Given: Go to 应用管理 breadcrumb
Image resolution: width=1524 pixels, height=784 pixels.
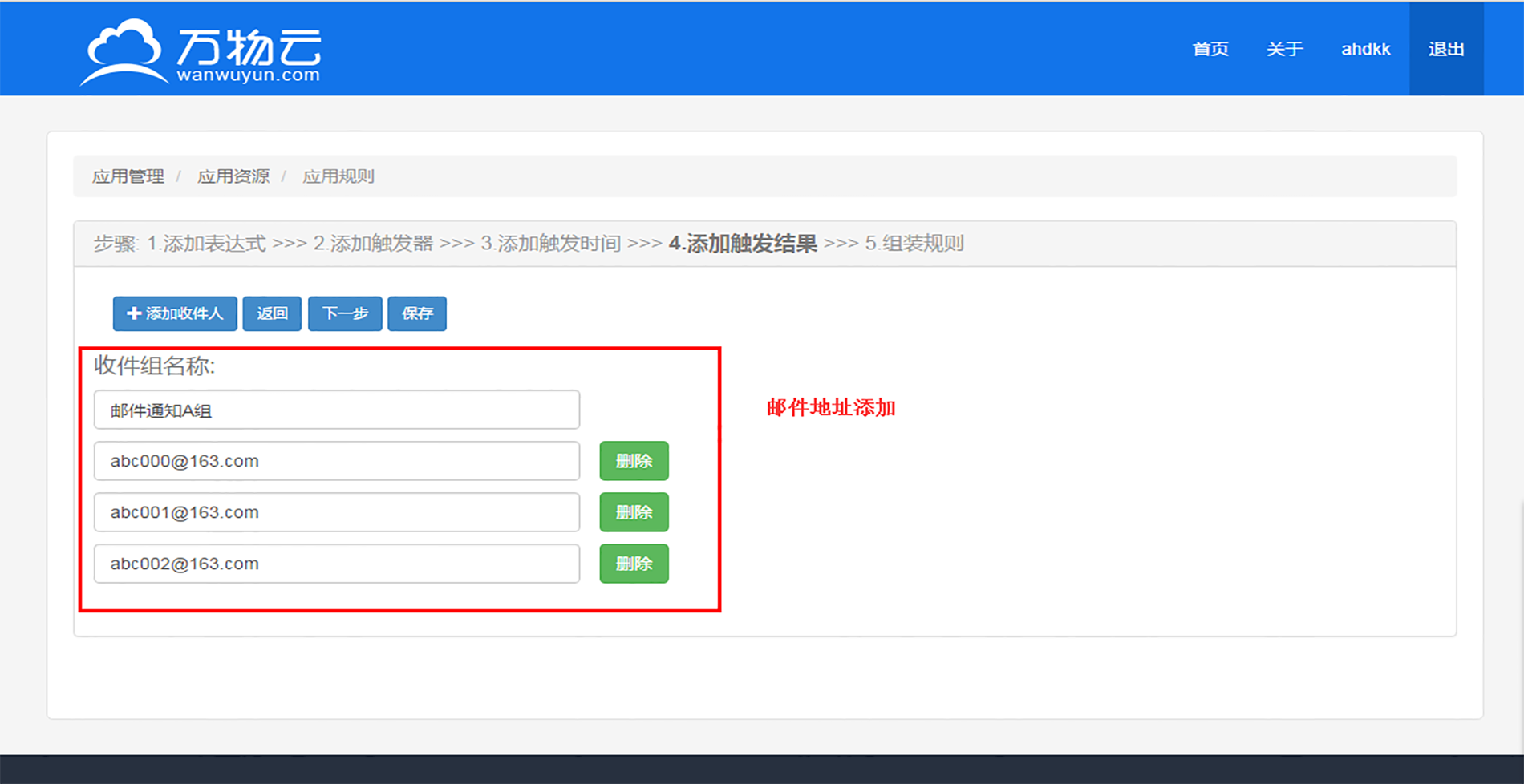Looking at the screenshot, I should click(128, 176).
